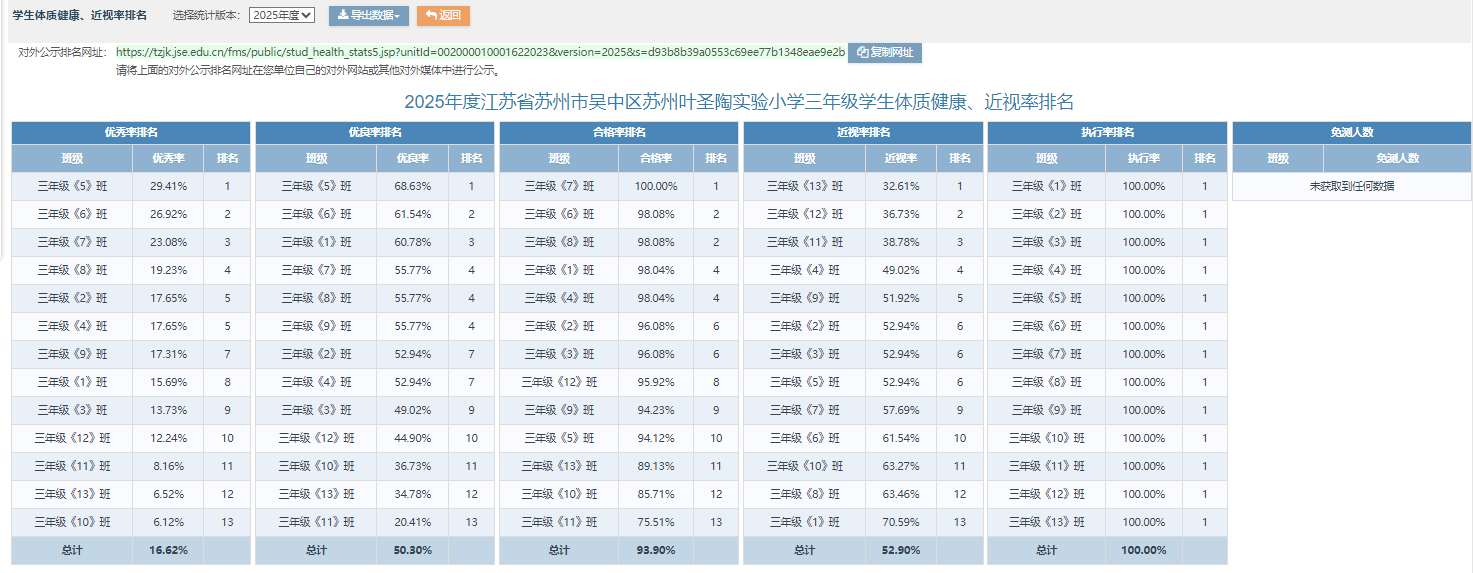
Task: Click the 优秀率排名 table header
Action: (131, 132)
